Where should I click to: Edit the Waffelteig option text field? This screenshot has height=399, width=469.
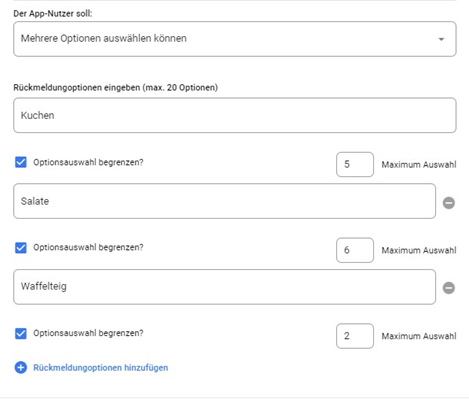point(224,287)
